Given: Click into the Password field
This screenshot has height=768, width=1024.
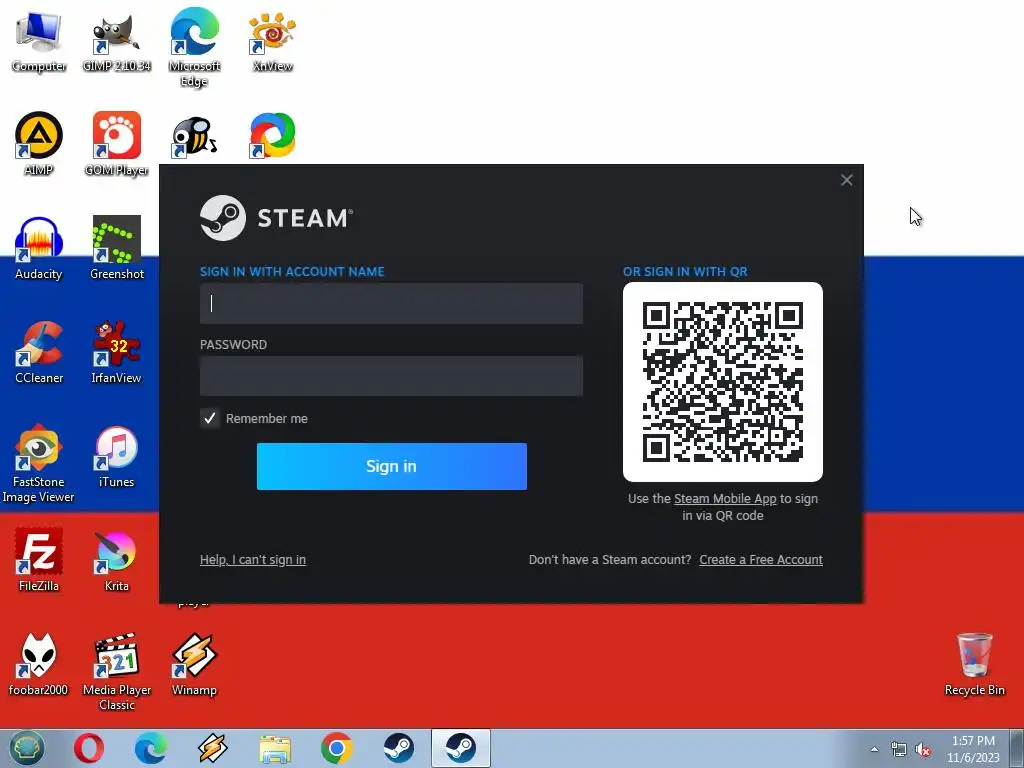Looking at the screenshot, I should pos(391,376).
